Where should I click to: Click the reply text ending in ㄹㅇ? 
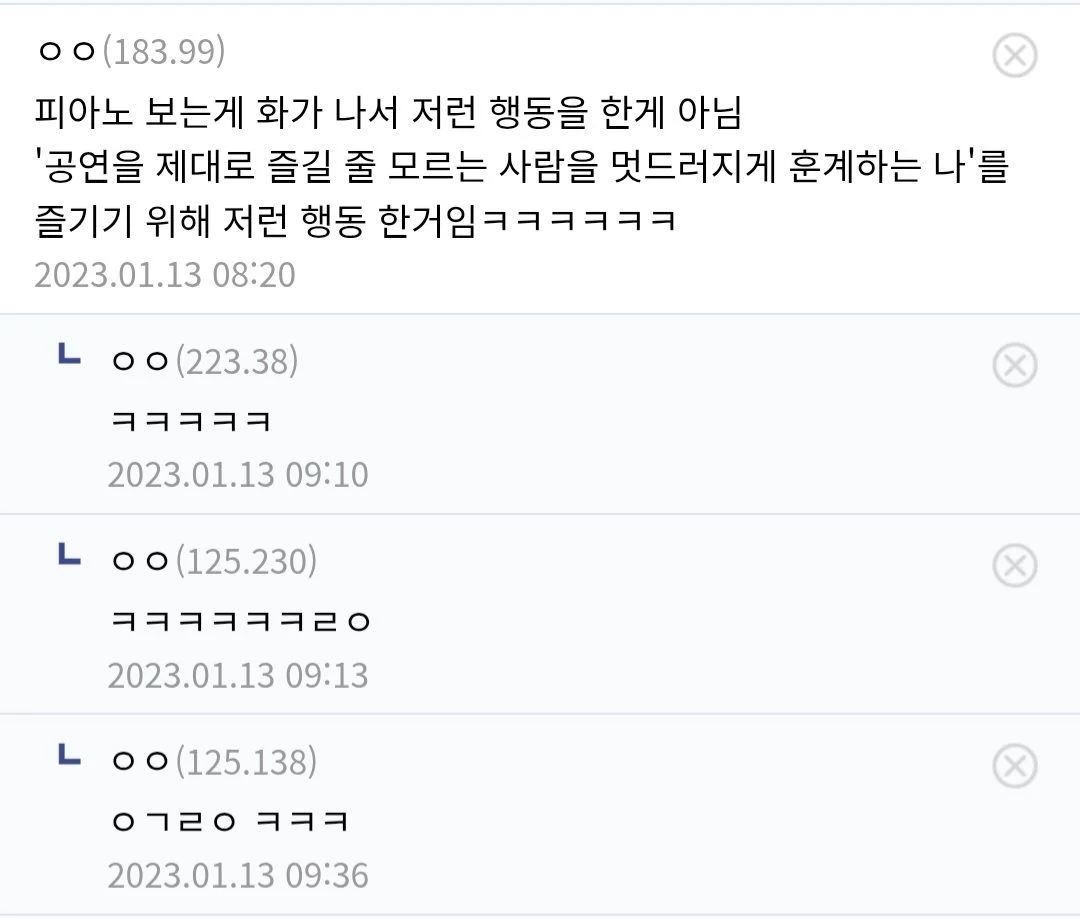tap(240, 621)
